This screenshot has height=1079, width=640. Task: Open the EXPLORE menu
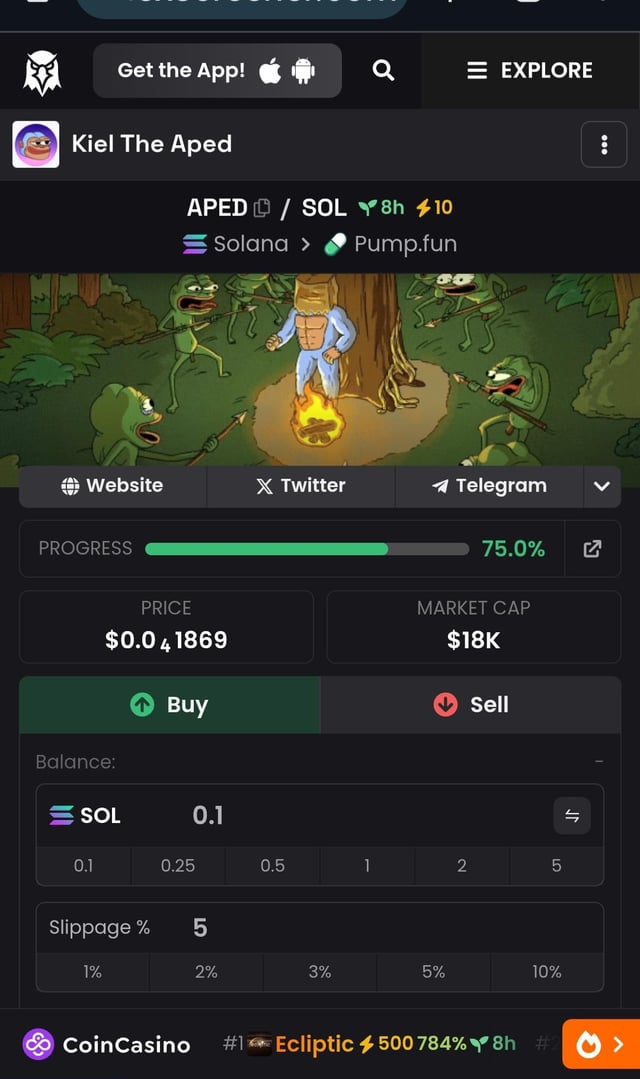click(x=530, y=70)
